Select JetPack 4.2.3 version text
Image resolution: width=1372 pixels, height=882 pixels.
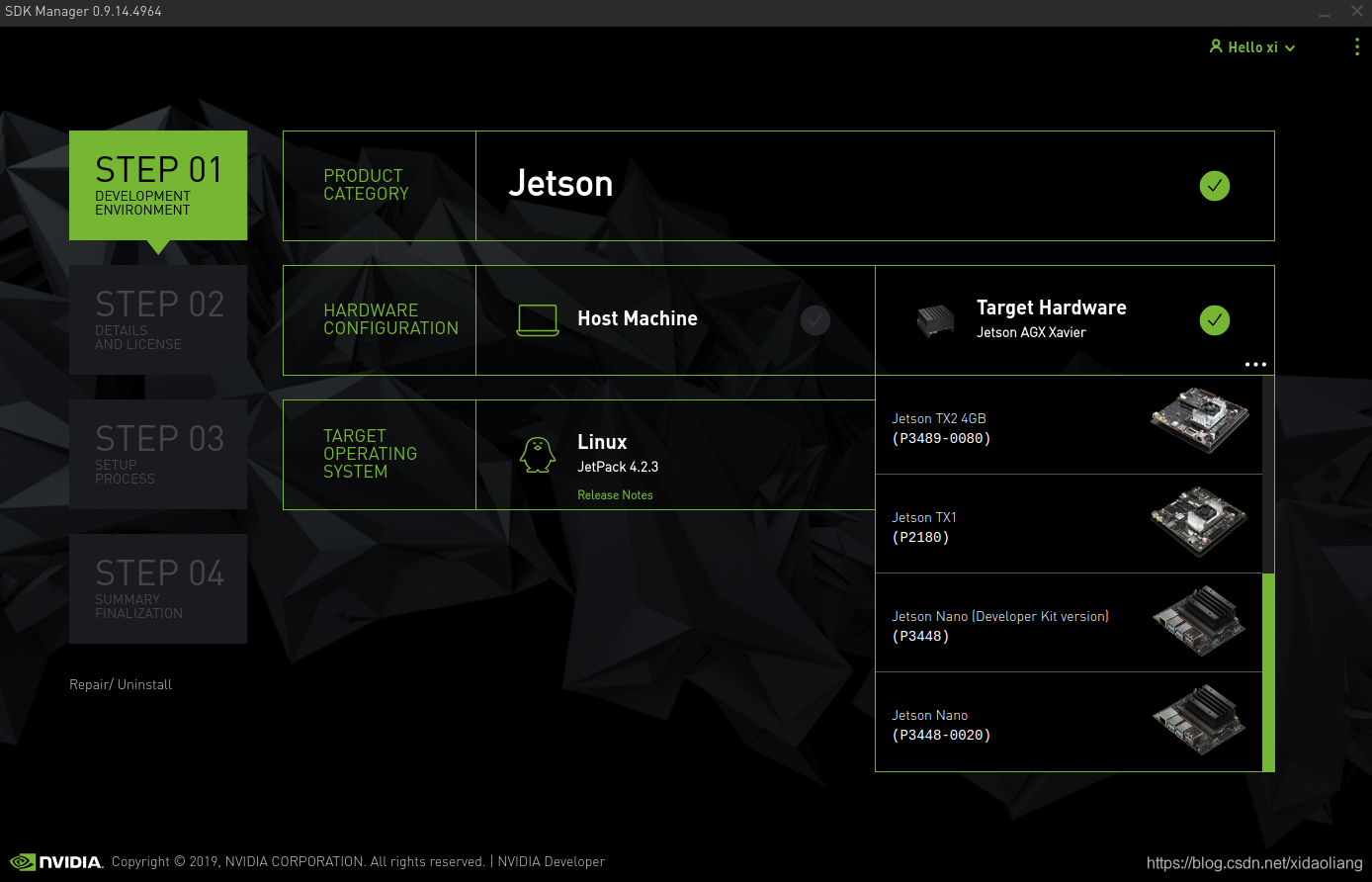click(x=618, y=467)
